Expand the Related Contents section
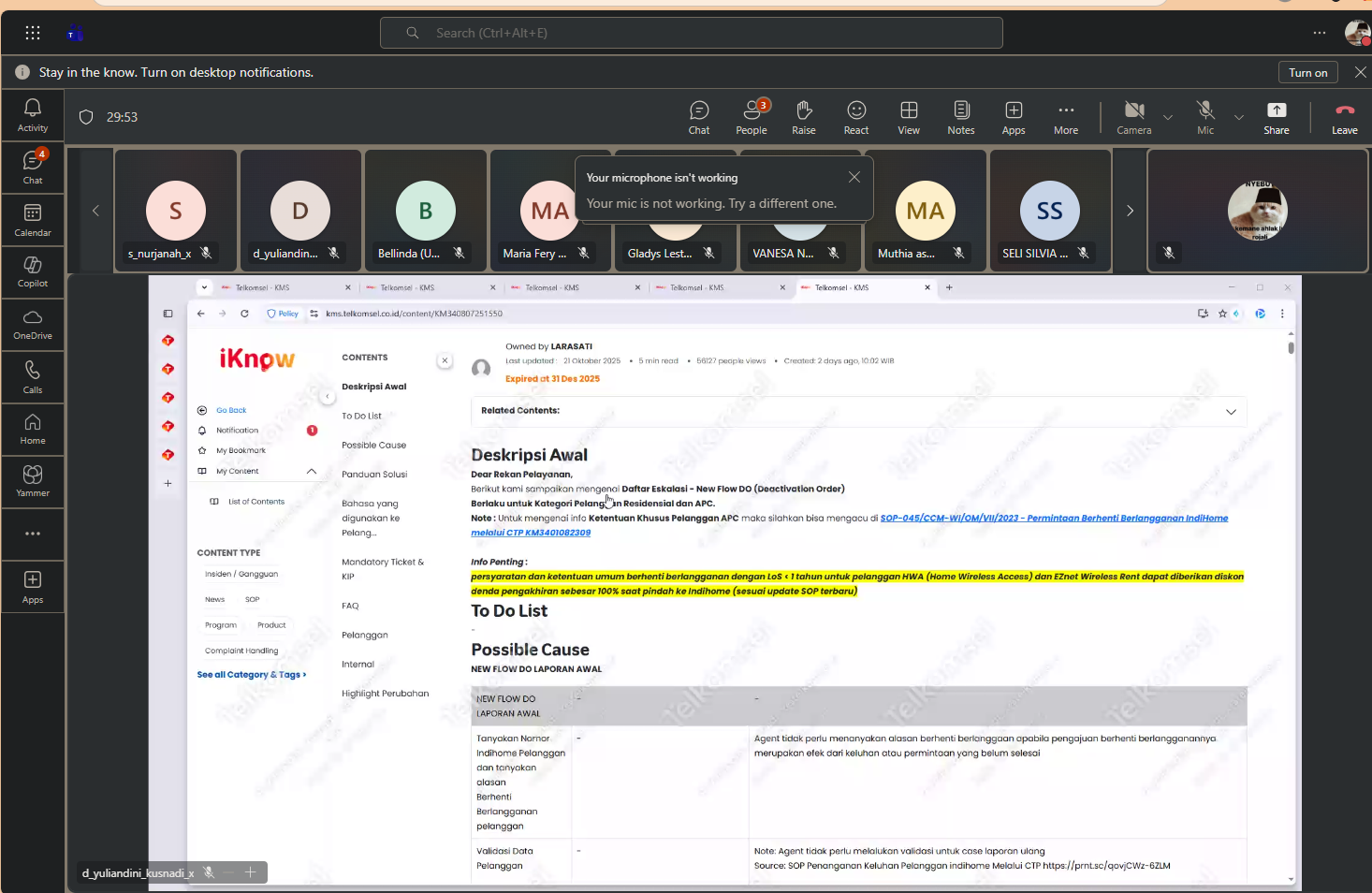The image size is (1372, 893). [1231, 411]
